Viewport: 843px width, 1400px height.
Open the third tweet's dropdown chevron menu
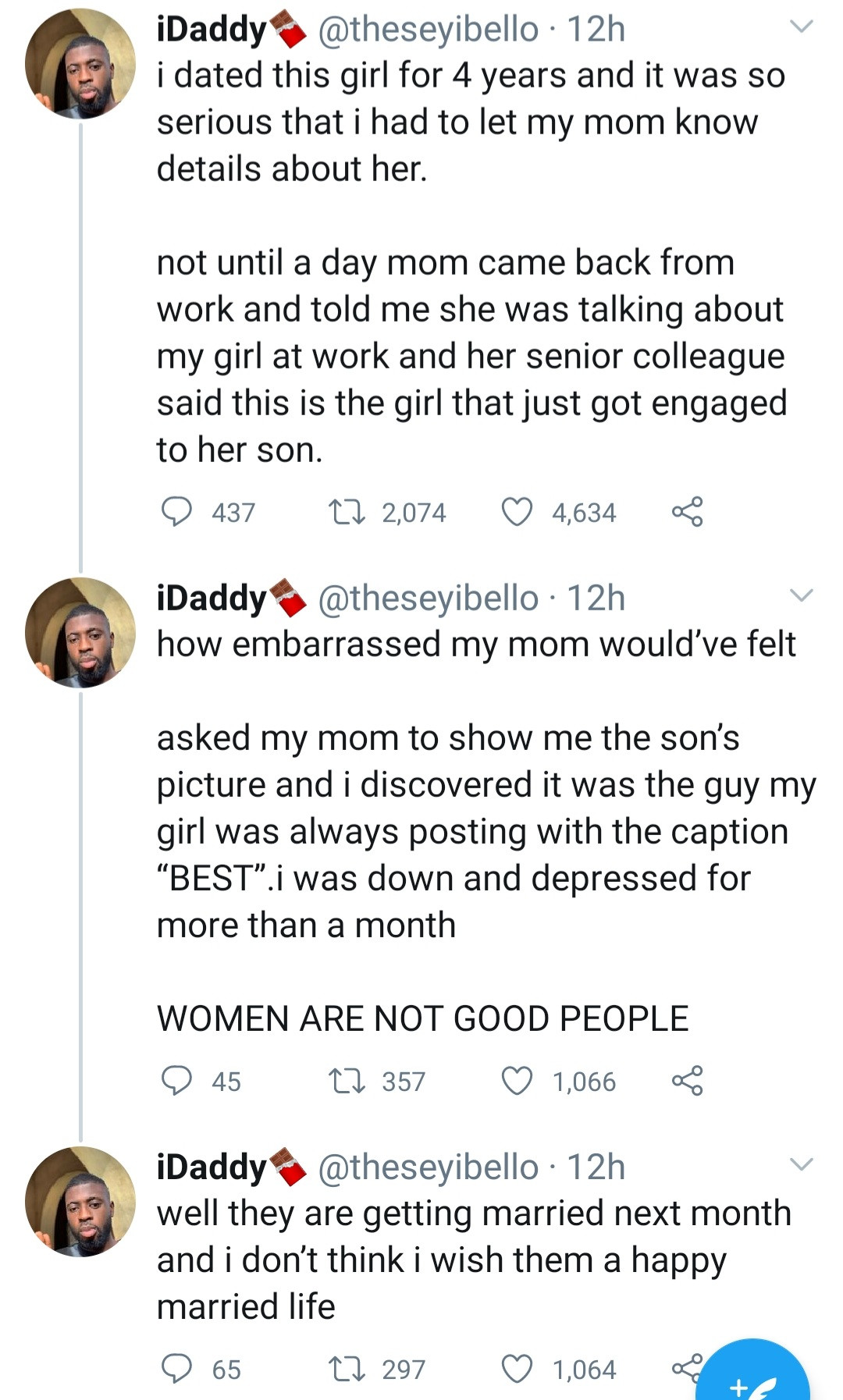point(802,1165)
